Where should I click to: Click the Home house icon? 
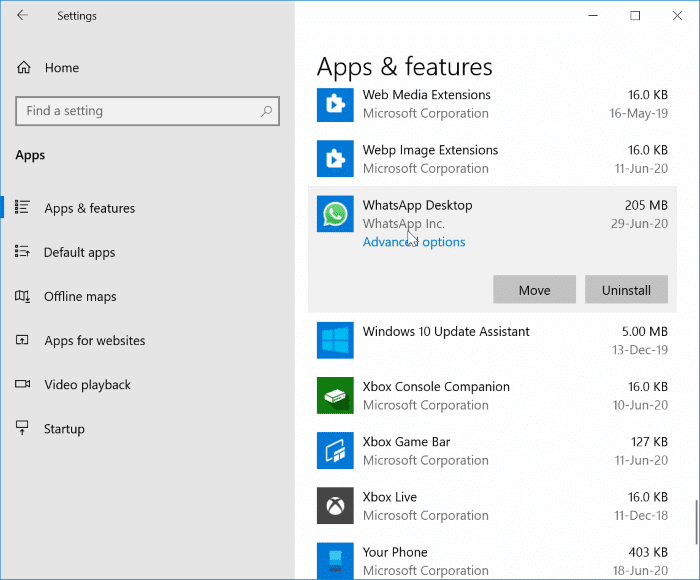[24, 67]
